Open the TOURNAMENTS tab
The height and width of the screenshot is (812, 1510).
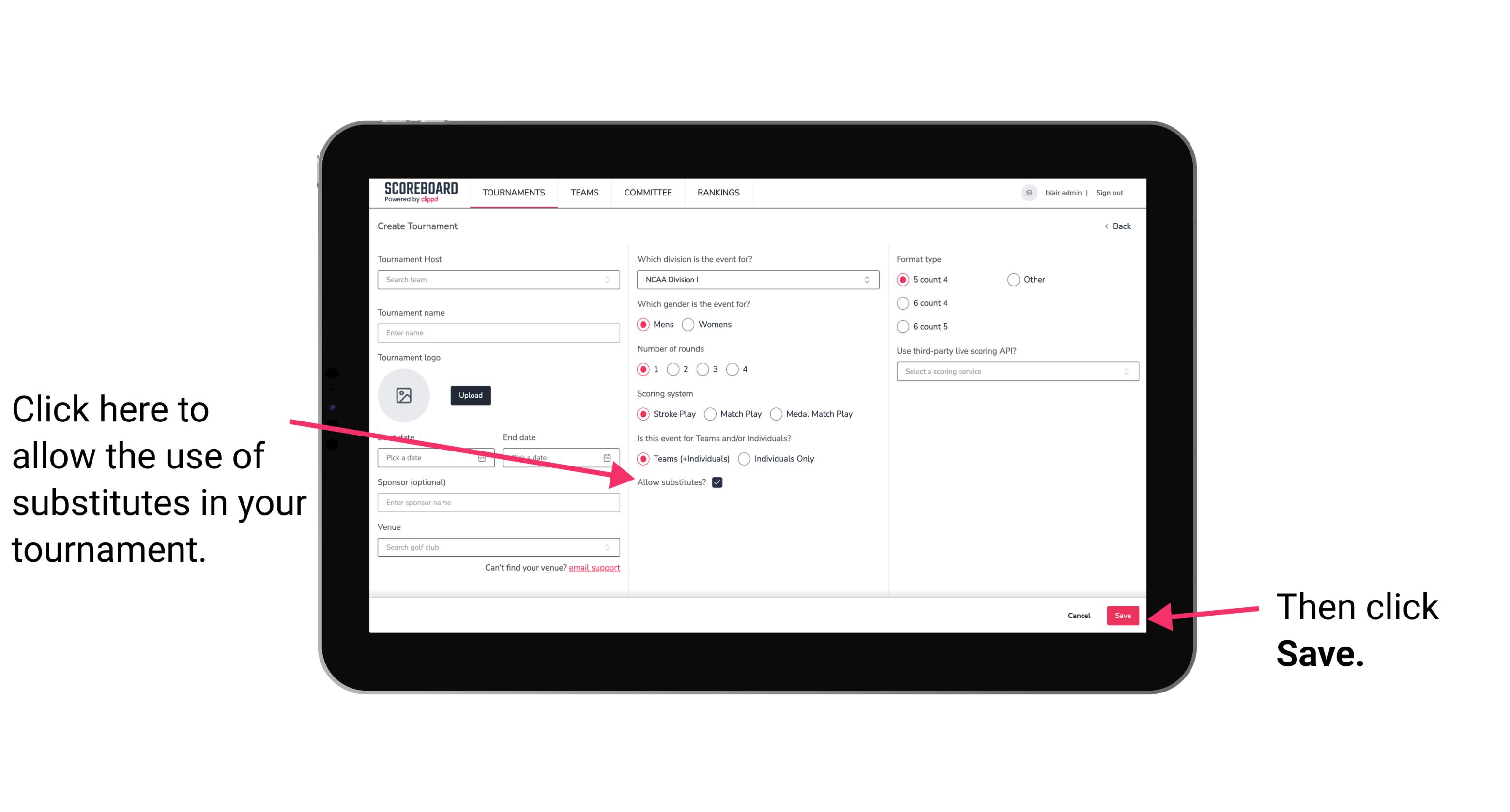tap(512, 193)
